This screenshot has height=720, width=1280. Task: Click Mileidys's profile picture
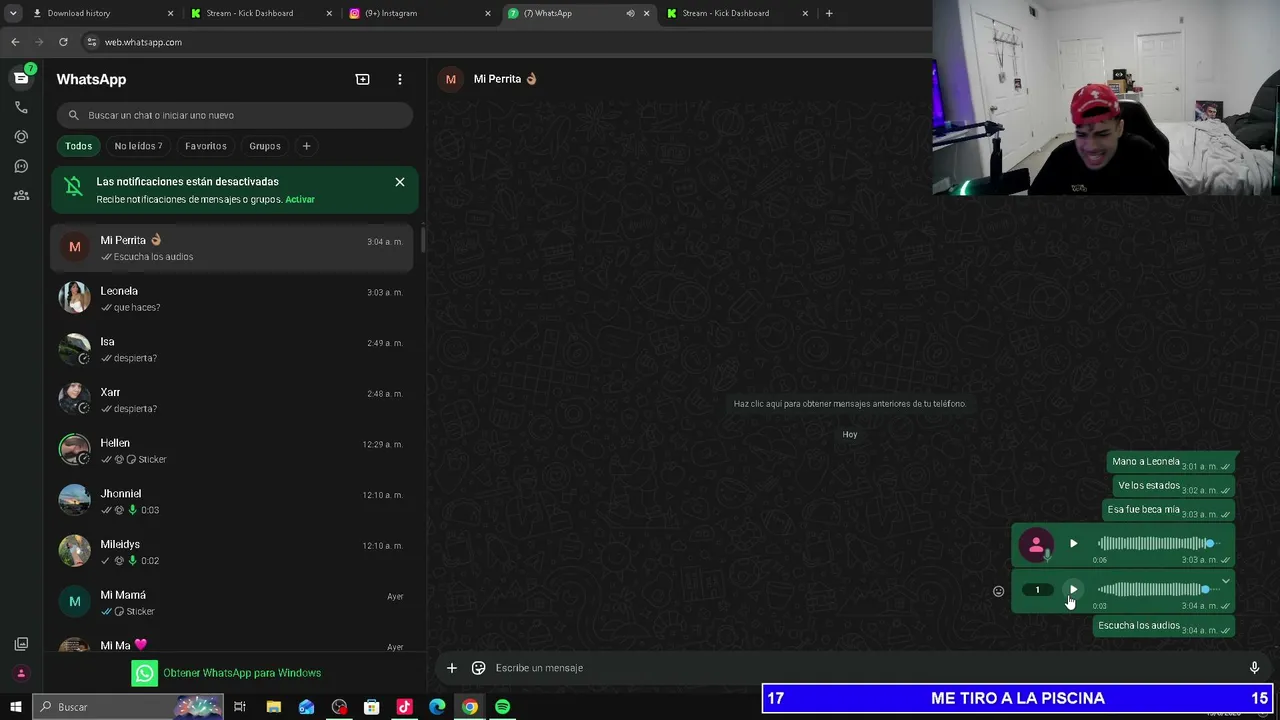point(74,552)
